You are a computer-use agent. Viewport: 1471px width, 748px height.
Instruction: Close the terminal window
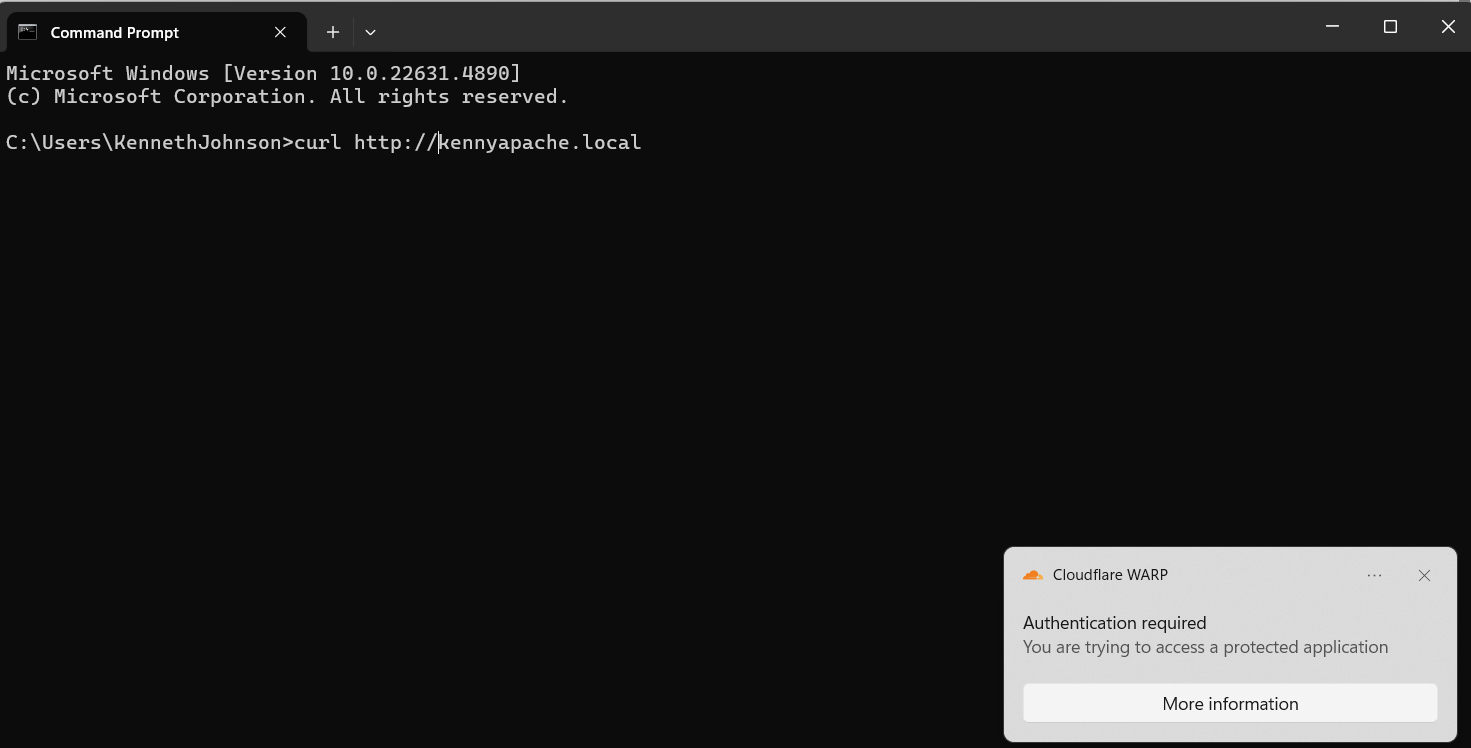pos(1447,27)
